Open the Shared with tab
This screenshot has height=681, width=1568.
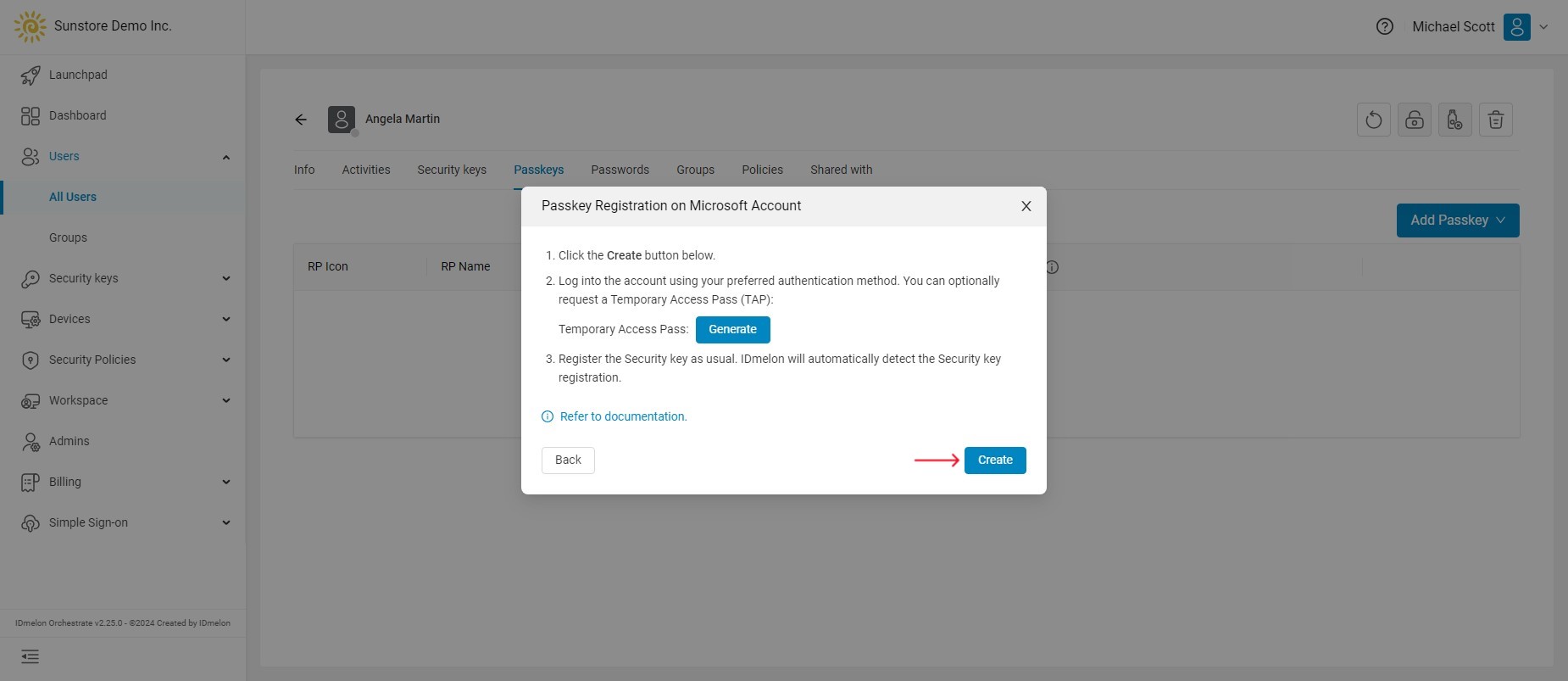(842, 170)
